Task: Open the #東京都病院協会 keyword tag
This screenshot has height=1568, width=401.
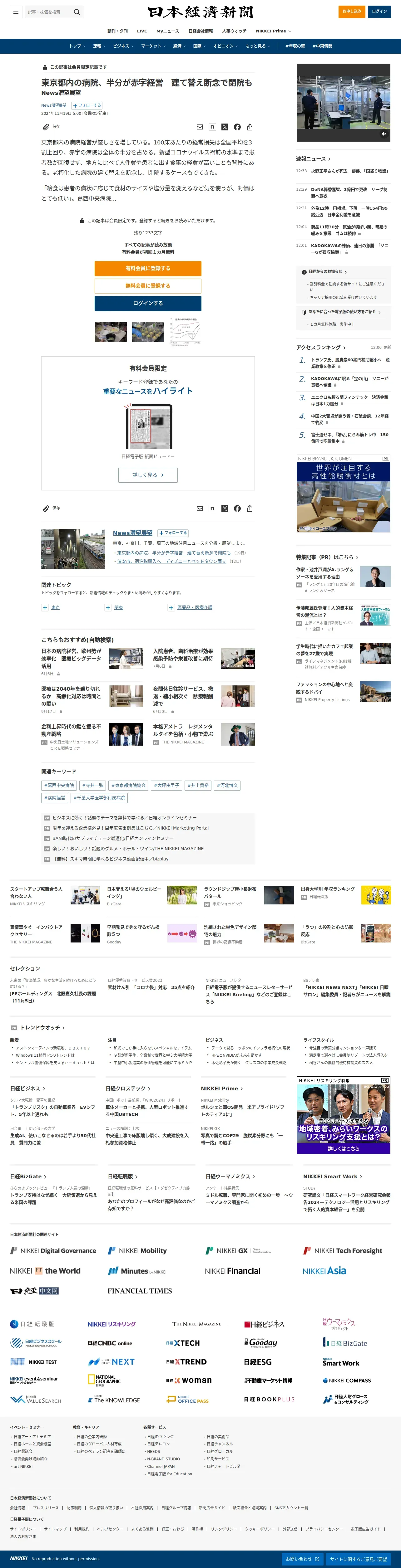Action: (129, 785)
